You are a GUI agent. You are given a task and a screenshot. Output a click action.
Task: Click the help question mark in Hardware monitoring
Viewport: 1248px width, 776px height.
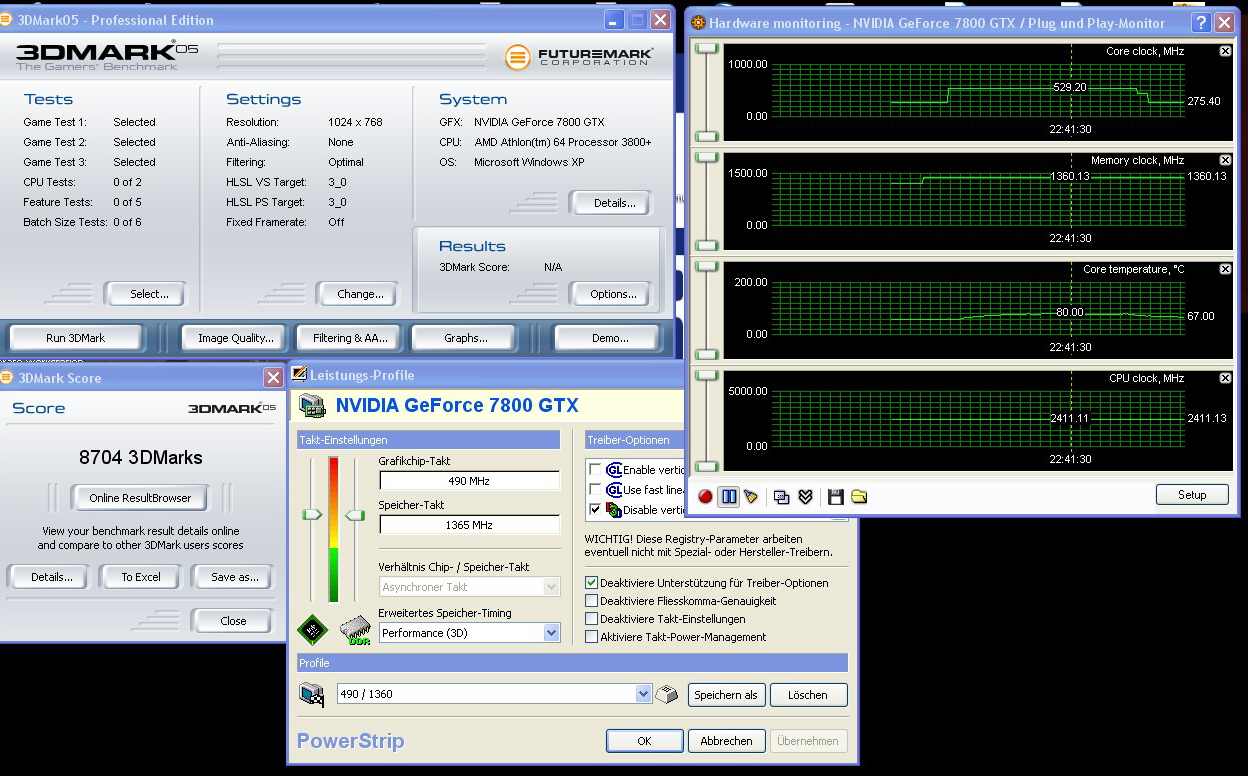tap(1202, 22)
